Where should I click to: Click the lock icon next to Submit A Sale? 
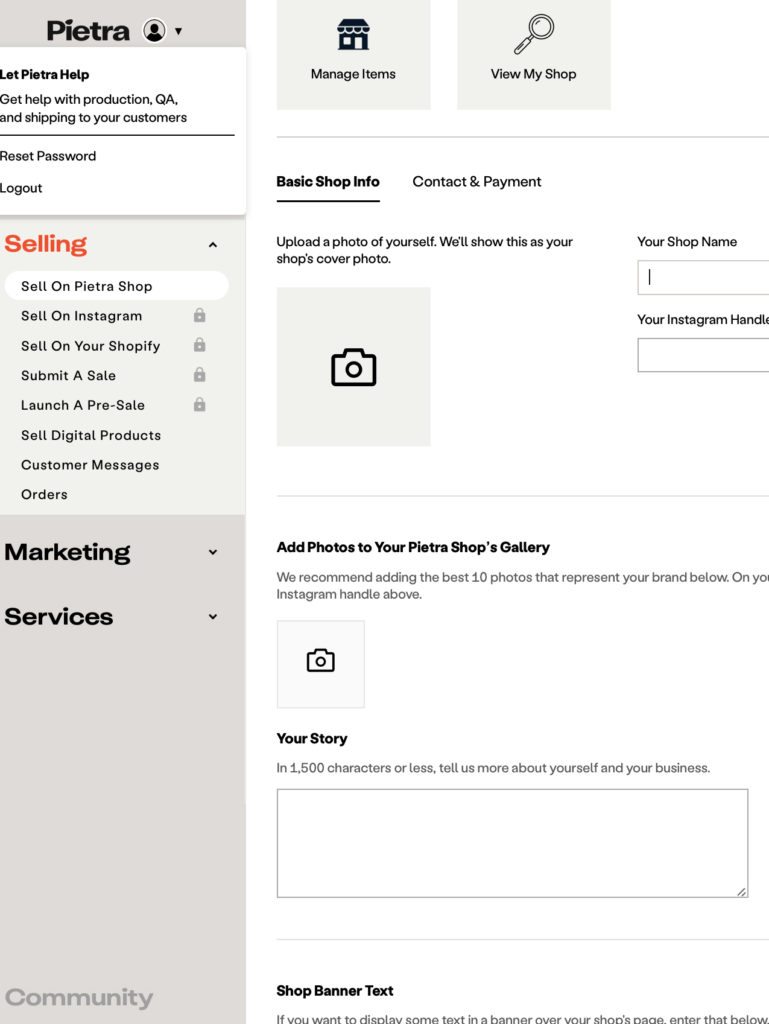click(200, 375)
